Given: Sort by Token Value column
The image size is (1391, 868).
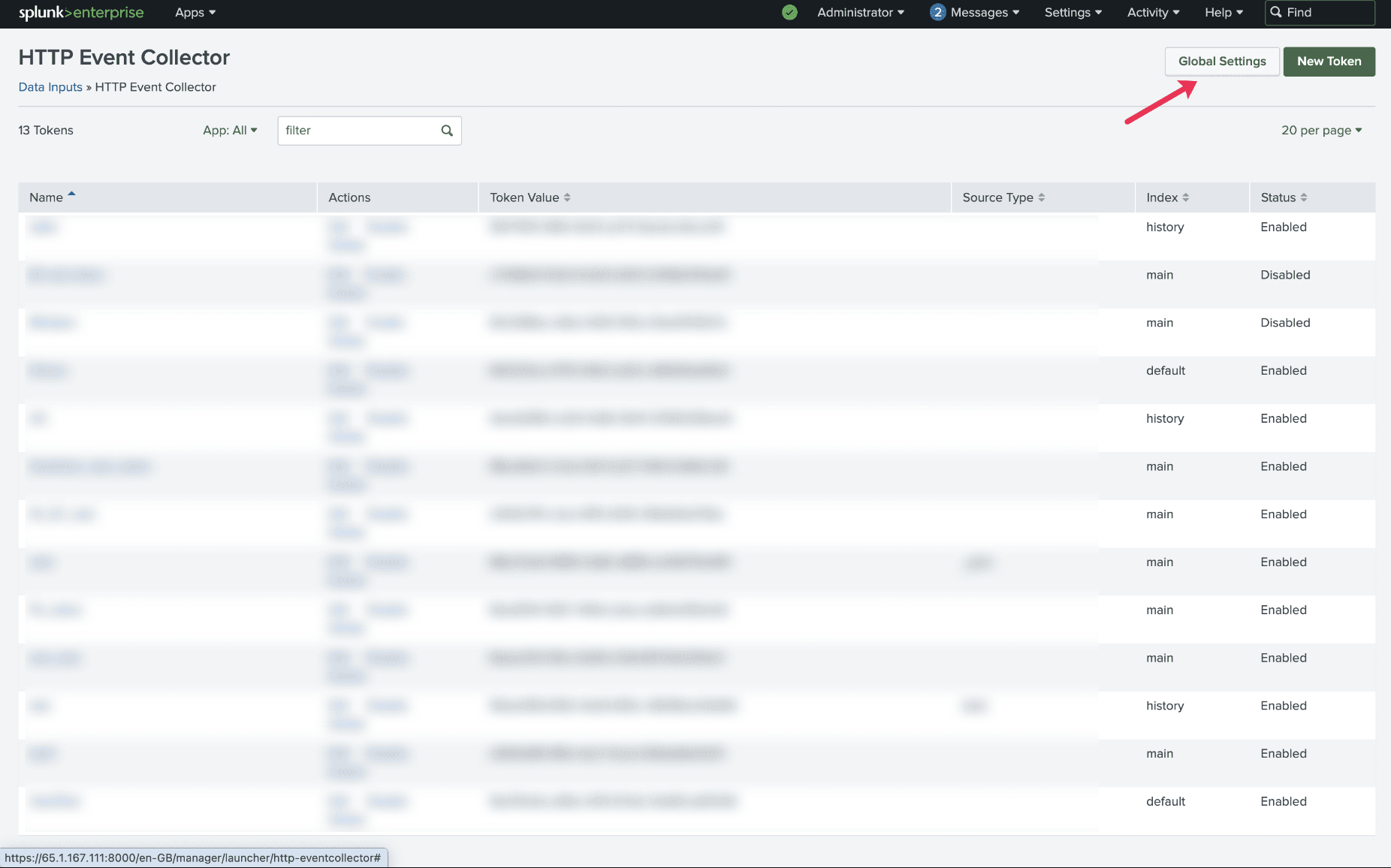Looking at the screenshot, I should pos(530,197).
